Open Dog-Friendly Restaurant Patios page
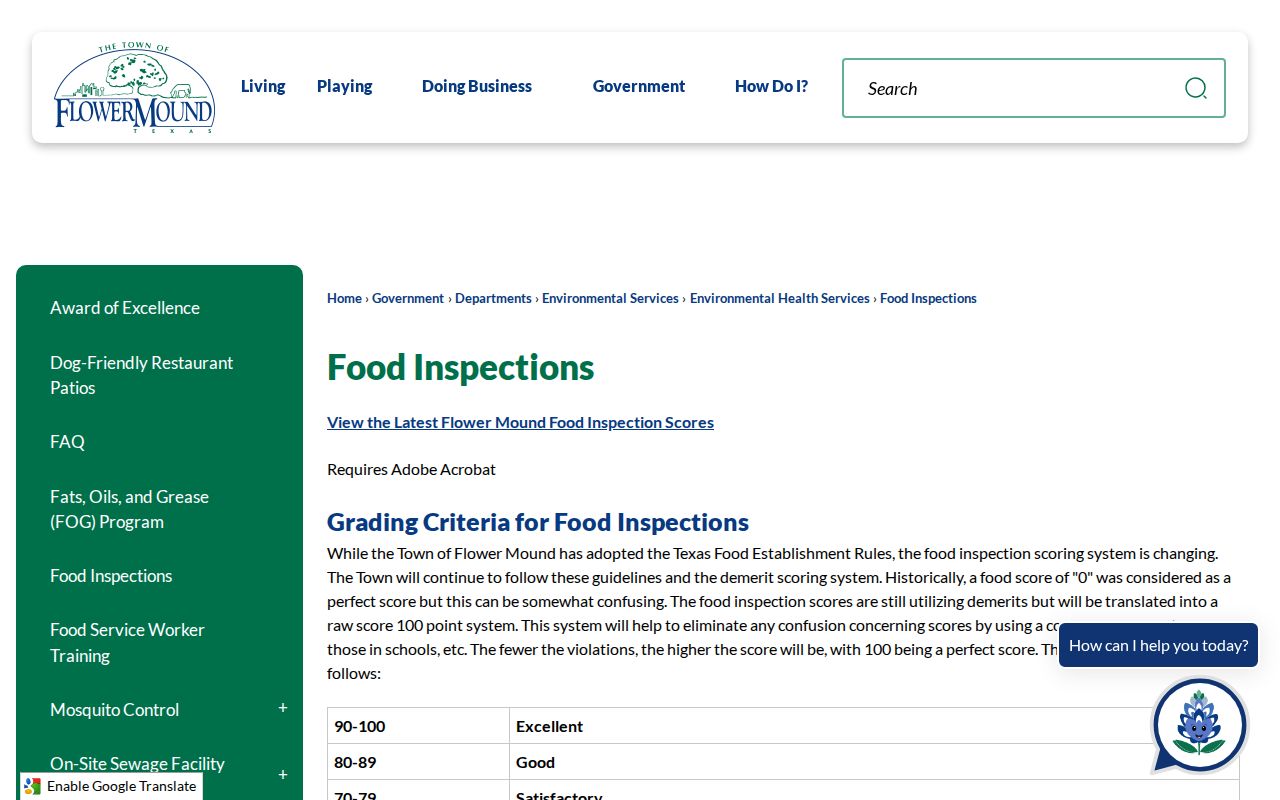 coord(141,375)
